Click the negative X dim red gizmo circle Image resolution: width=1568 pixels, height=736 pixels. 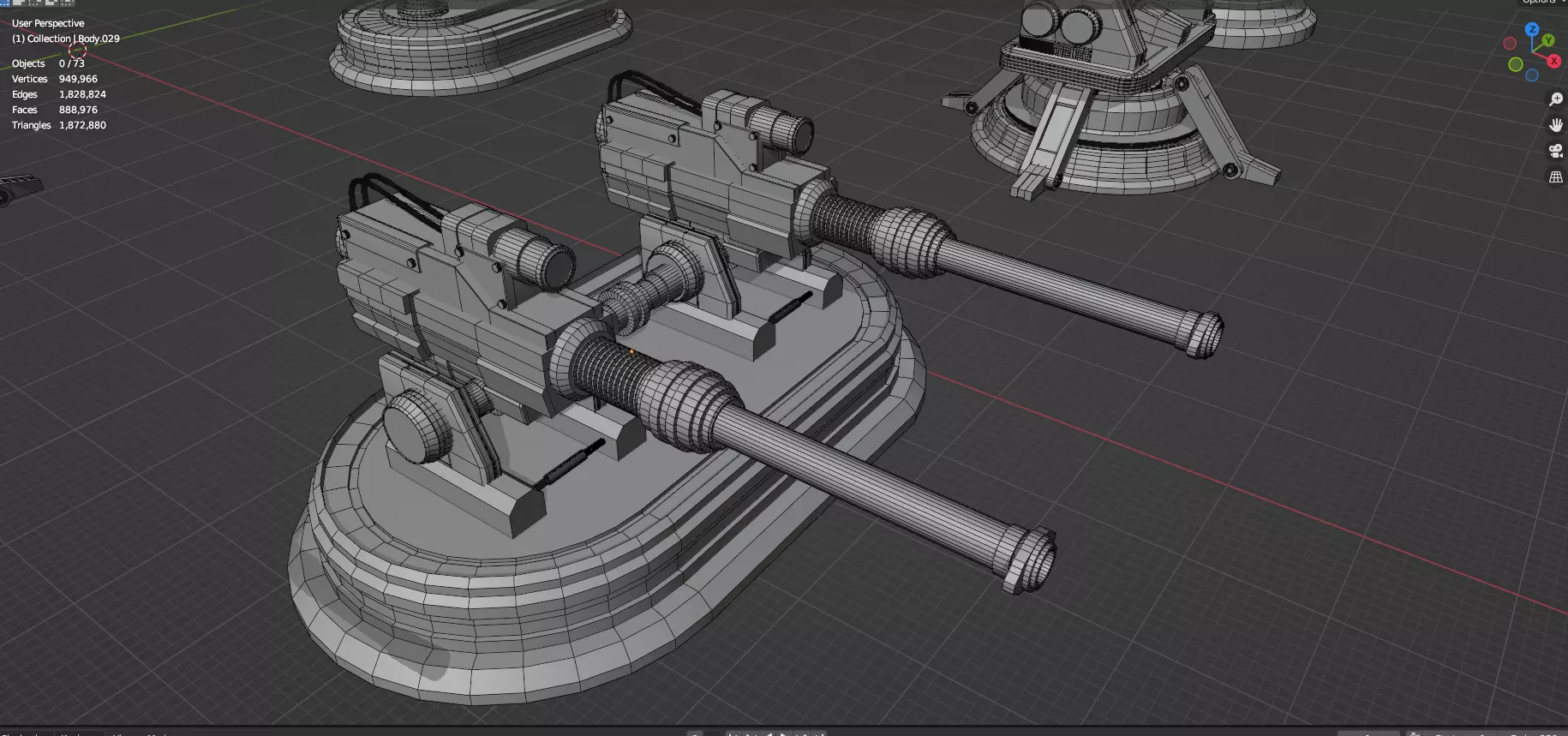1510,44
